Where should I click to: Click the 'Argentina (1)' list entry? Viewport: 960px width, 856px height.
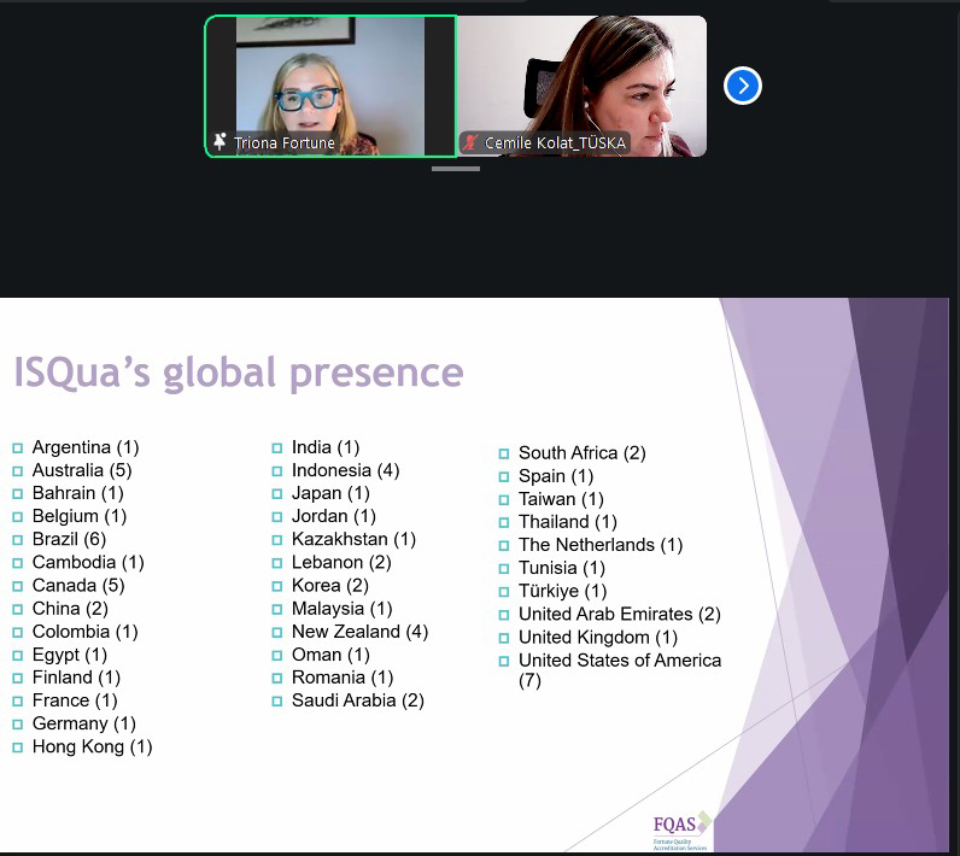86,448
